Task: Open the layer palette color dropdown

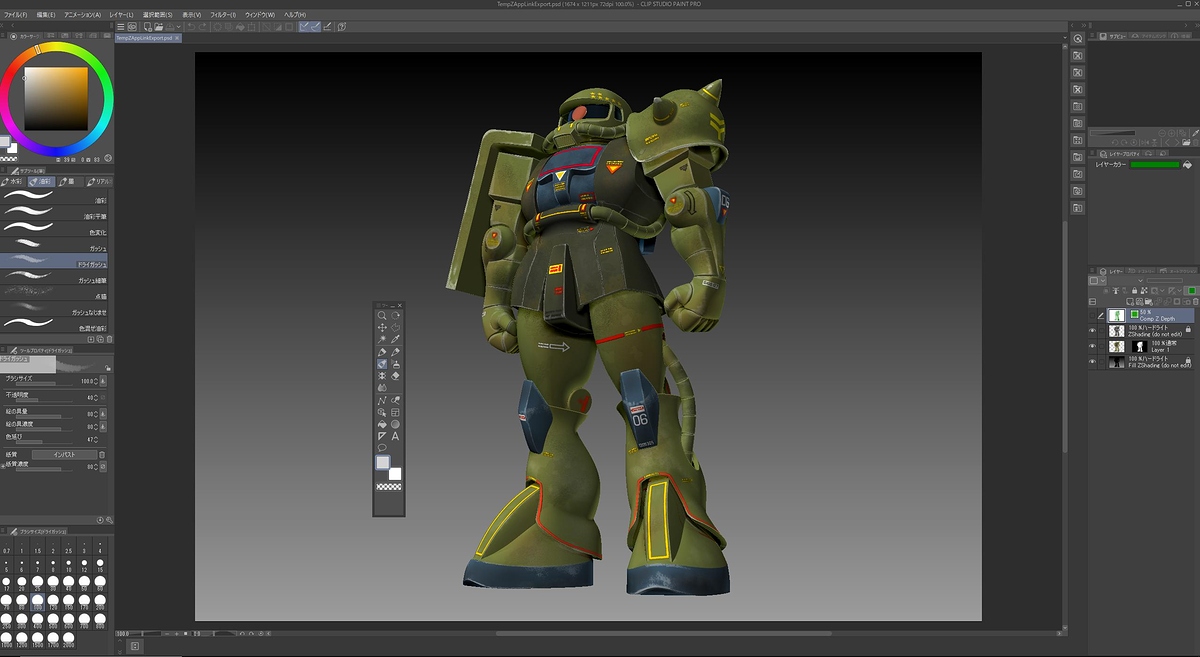Action: tap(1096, 280)
